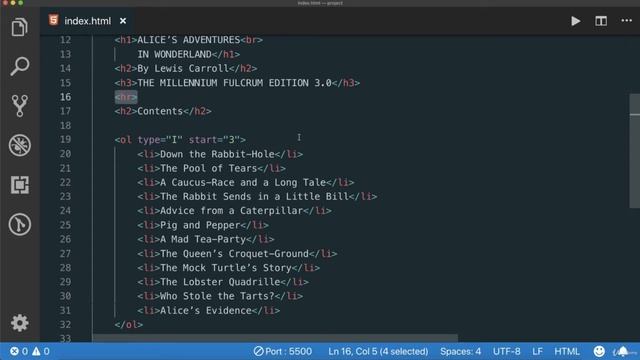This screenshot has height=360, width=640.
Task: Click text 'By Lewis Carroll'
Action: pos(182,68)
